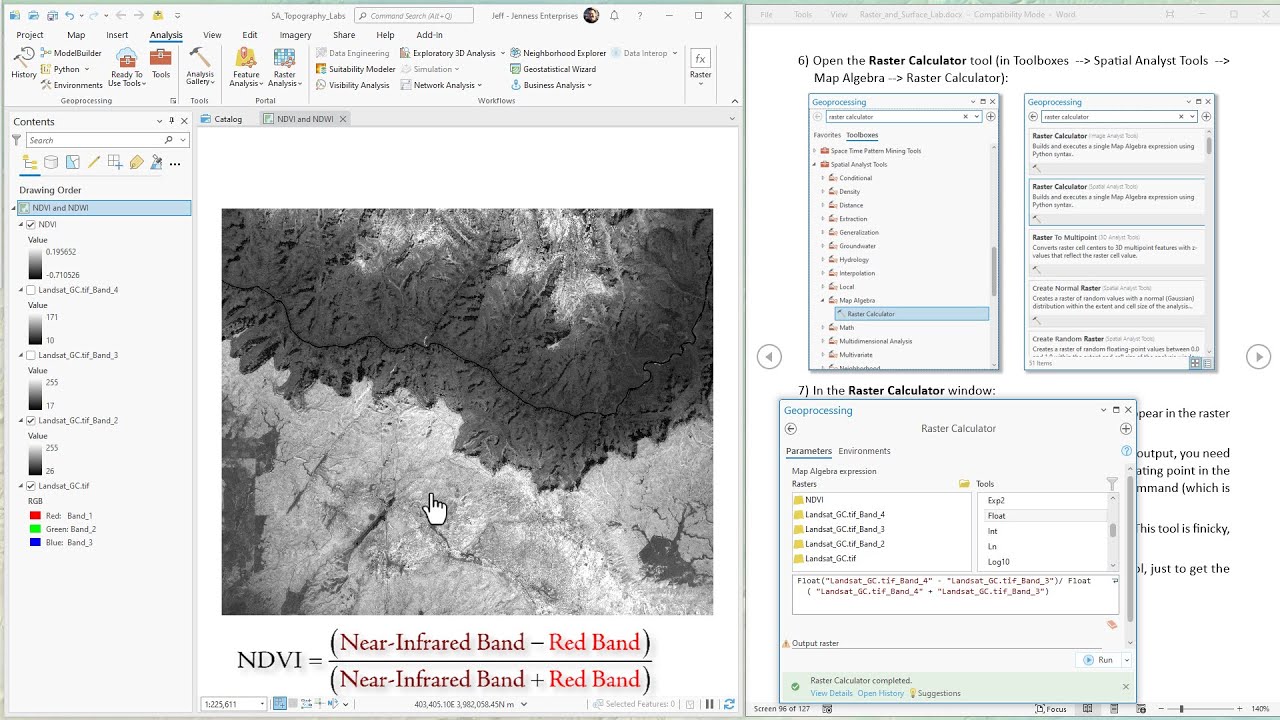Adjust the Word zoom slider

(x=1182, y=709)
